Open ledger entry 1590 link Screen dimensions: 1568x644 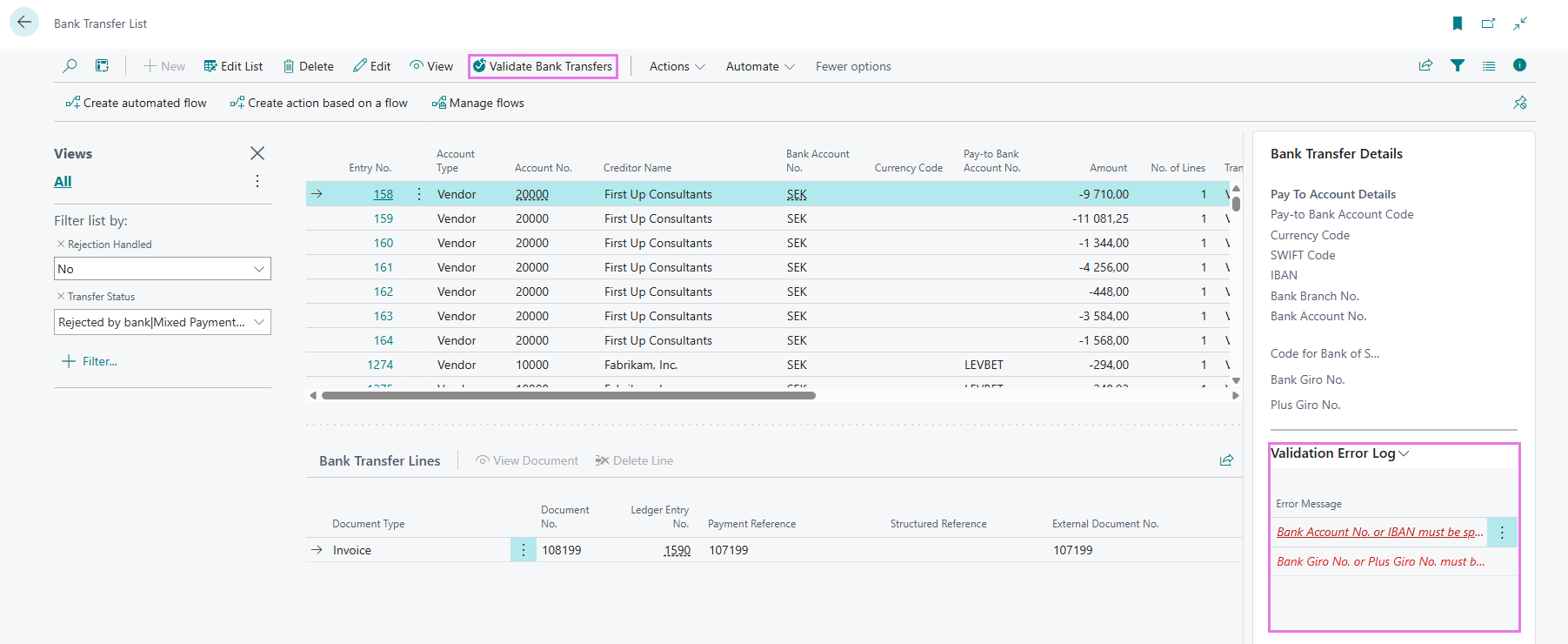point(677,550)
